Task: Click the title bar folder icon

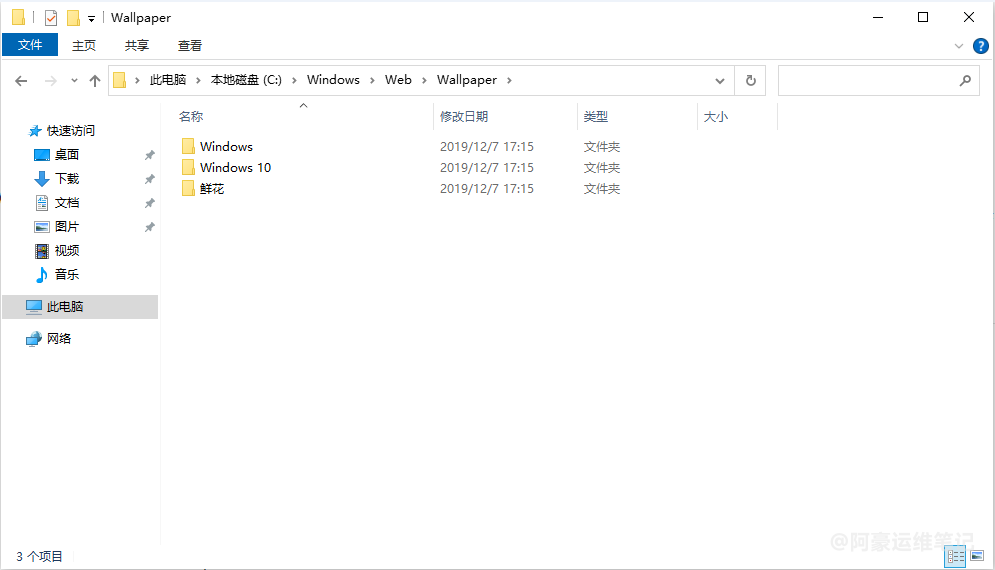Action: pyautogui.click(x=18, y=17)
